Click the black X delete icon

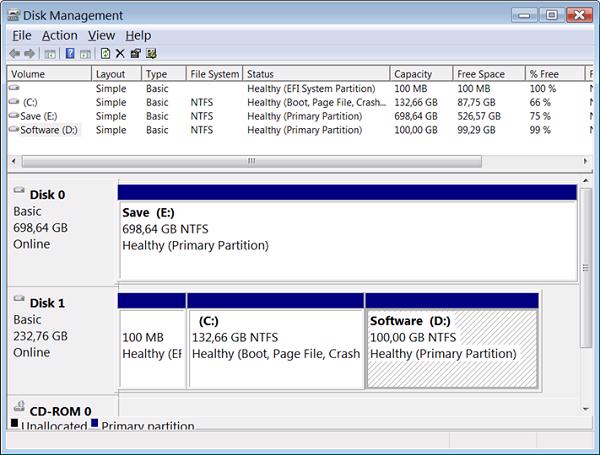pyautogui.click(x=120, y=53)
